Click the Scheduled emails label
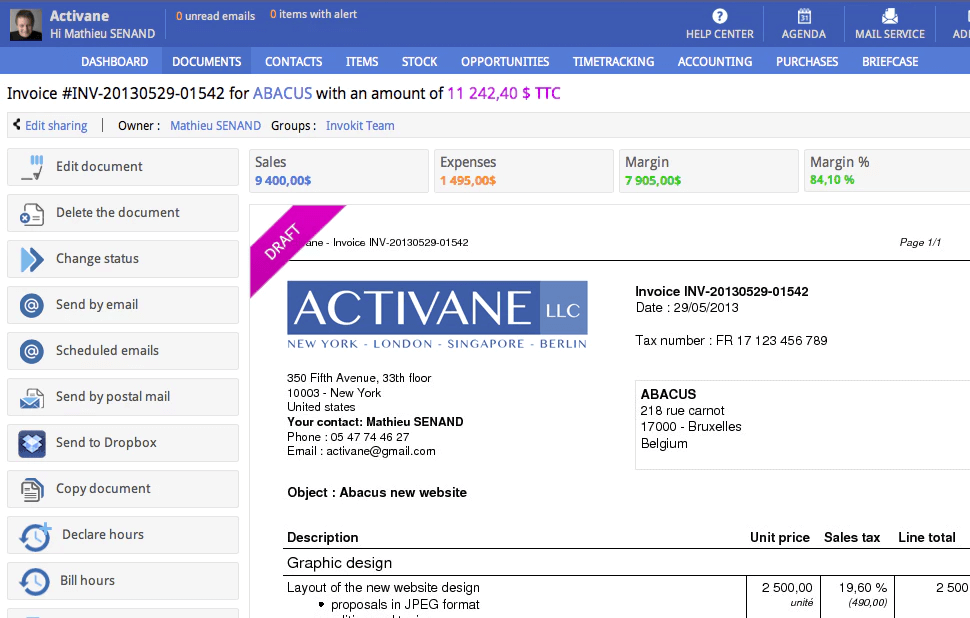The width and height of the screenshot is (970, 618). [107, 350]
